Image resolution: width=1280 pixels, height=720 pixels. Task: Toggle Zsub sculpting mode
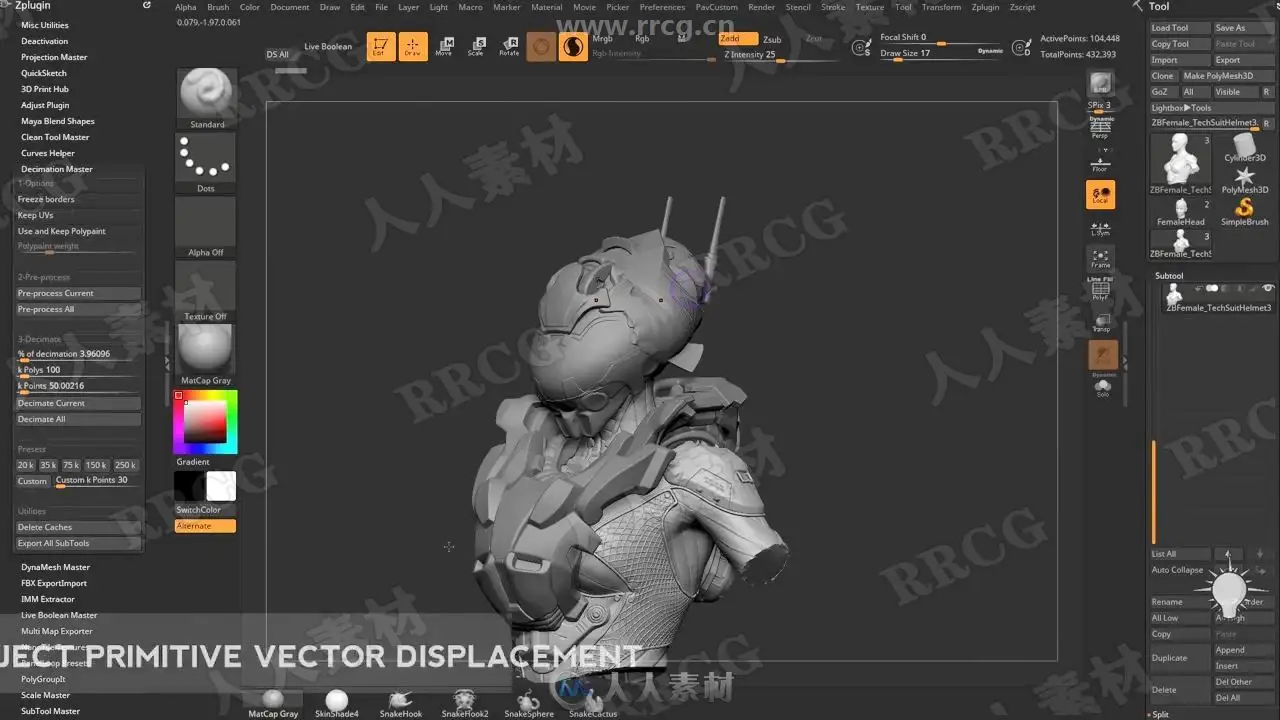(772, 40)
